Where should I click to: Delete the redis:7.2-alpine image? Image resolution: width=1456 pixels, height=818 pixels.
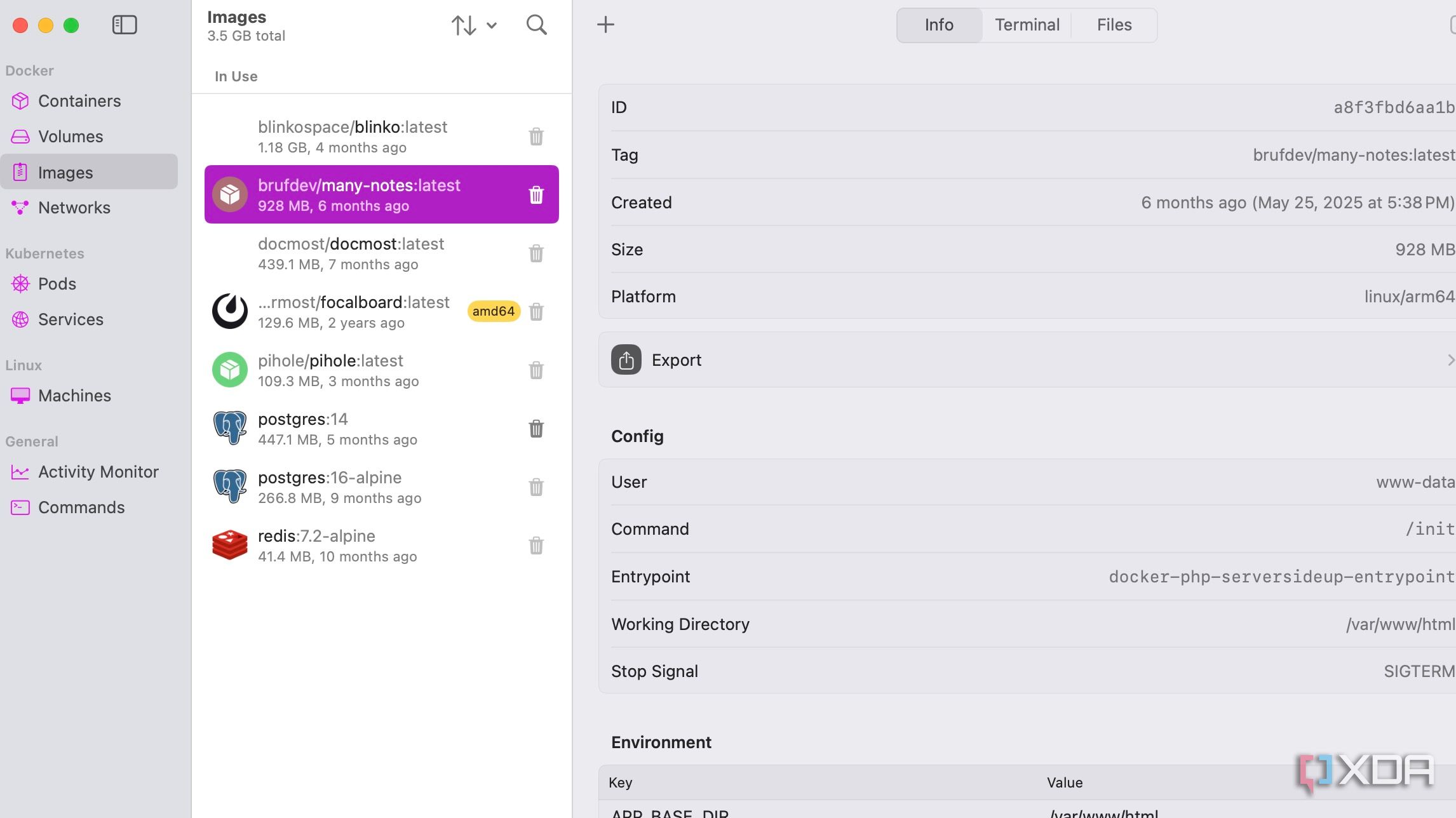pyautogui.click(x=536, y=546)
